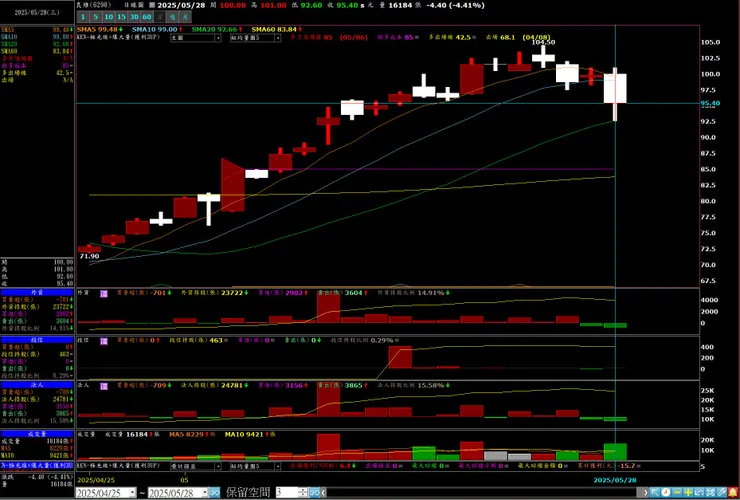Viewport: 740px width, 500px height.
Task: Click the 外資持股比例 14.91% value
Action: pos(431,293)
